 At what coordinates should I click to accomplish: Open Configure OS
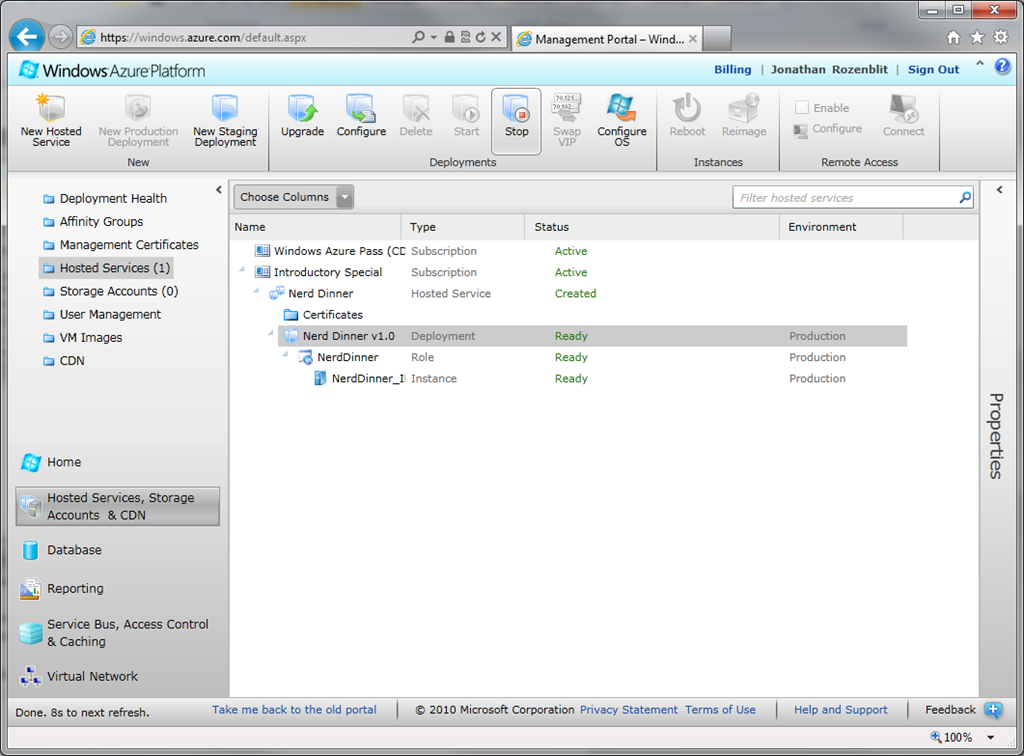621,118
